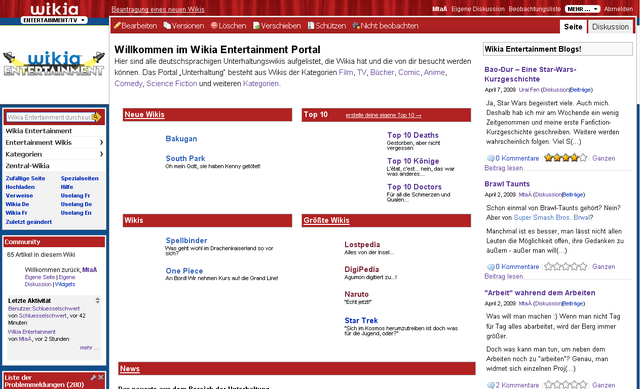The width and height of the screenshot is (640, 389).
Task: Open Beobachtungsliste in the top bar
Action: (535, 9)
